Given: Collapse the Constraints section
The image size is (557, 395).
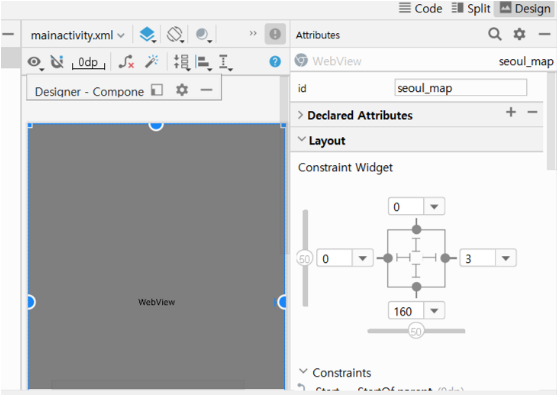Looking at the screenshot, I should [303, 371].
